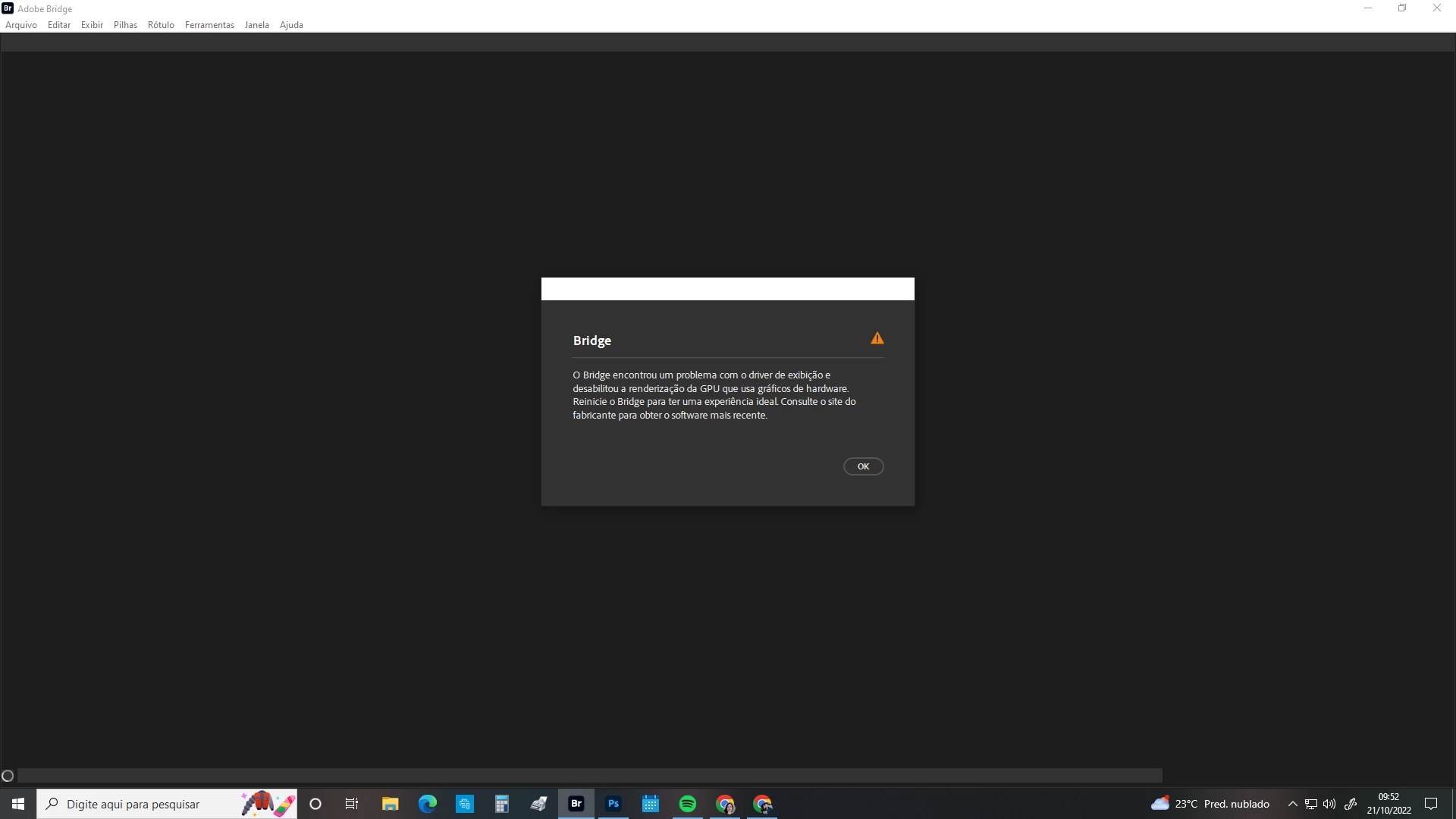Open File Explorer from the taskbar

pyautogui.click(x=391, y=804)
